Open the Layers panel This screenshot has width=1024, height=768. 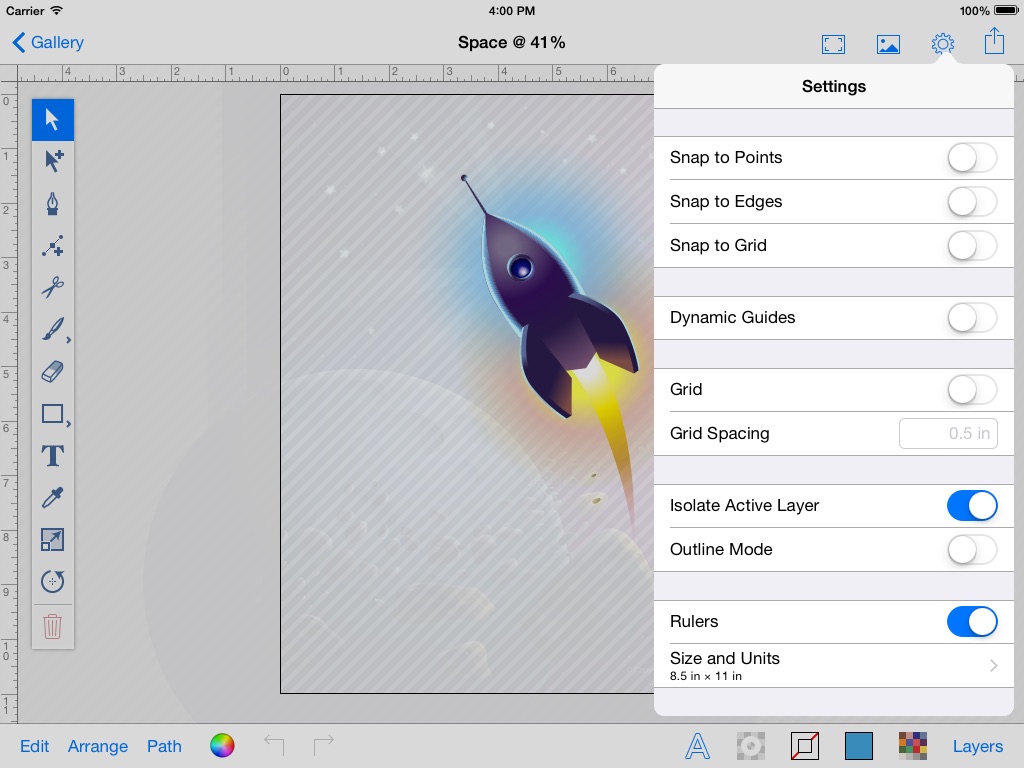point(977,746)
